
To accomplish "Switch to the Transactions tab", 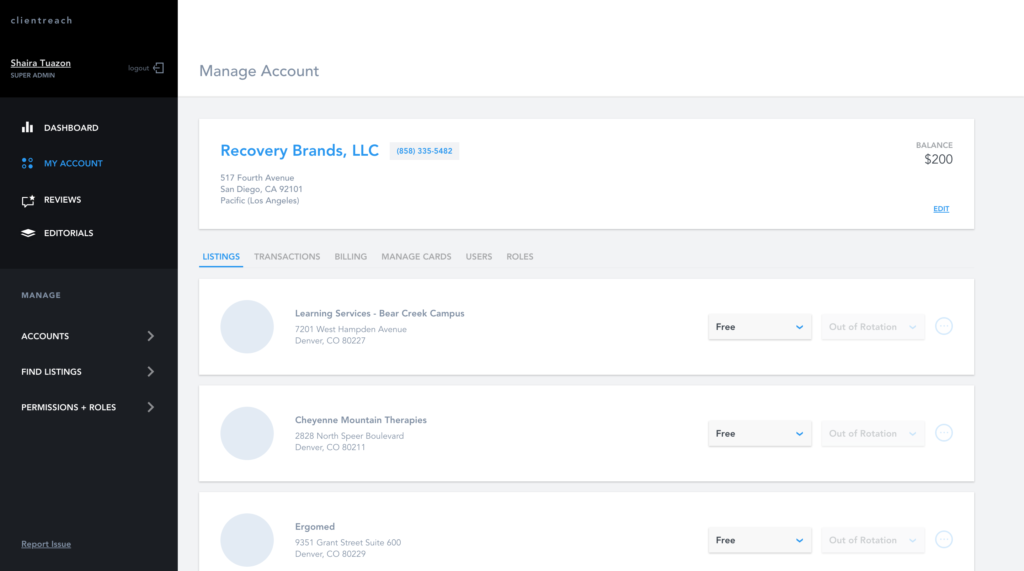I will click(287, 257).
